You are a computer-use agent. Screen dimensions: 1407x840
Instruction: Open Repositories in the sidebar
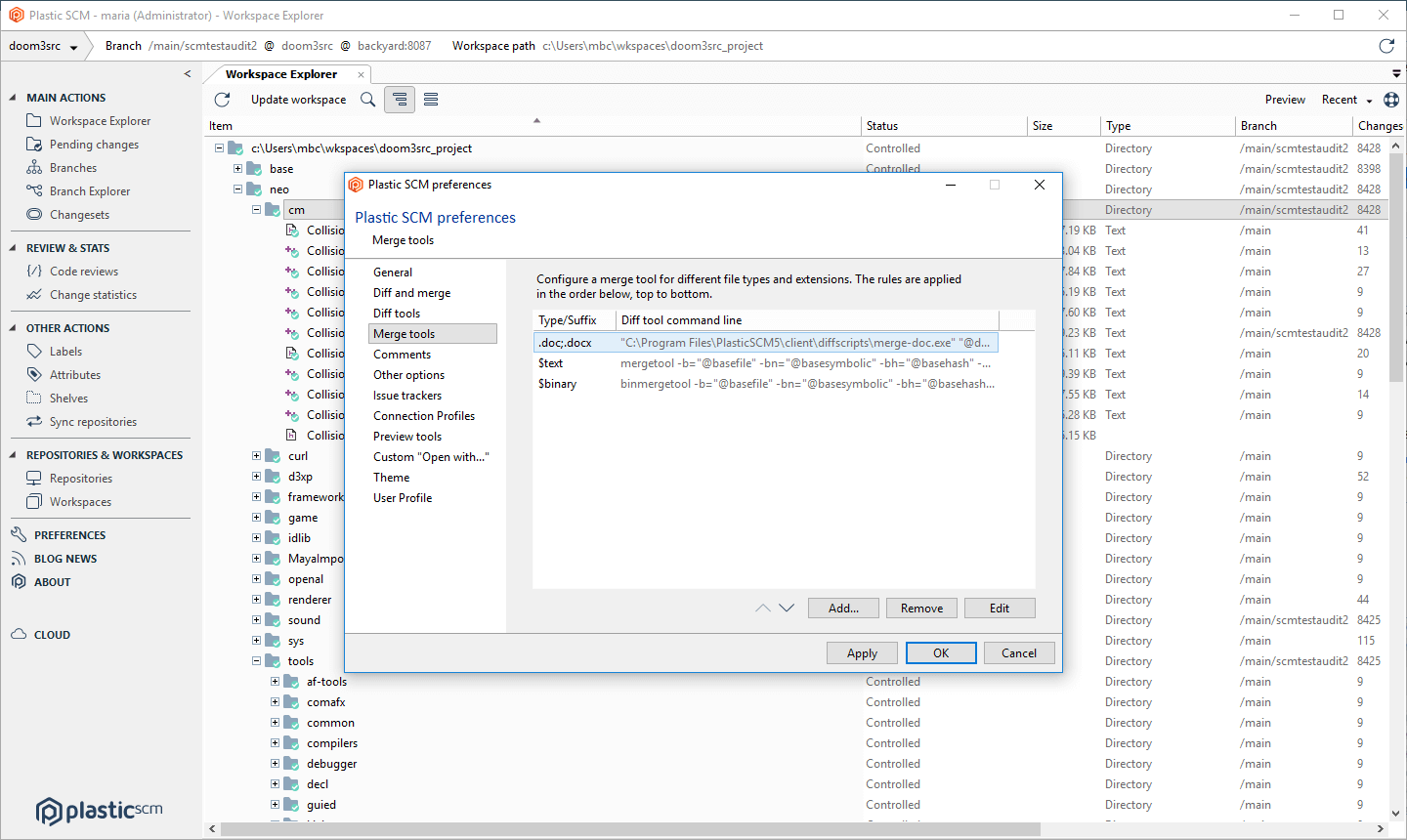click(x=81, y=479)
